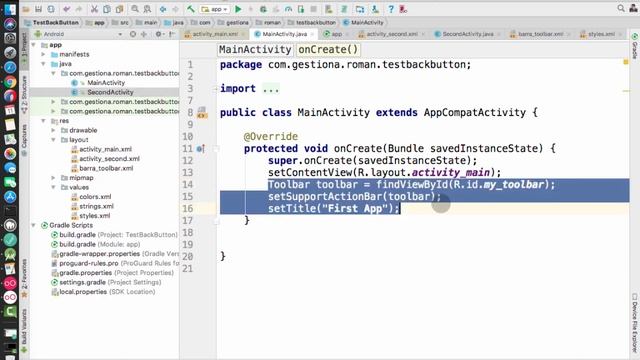Switch to the MainActivity.java tab
Image resolution: width=640 pixels, height=360 pixels.
[284, 34]
